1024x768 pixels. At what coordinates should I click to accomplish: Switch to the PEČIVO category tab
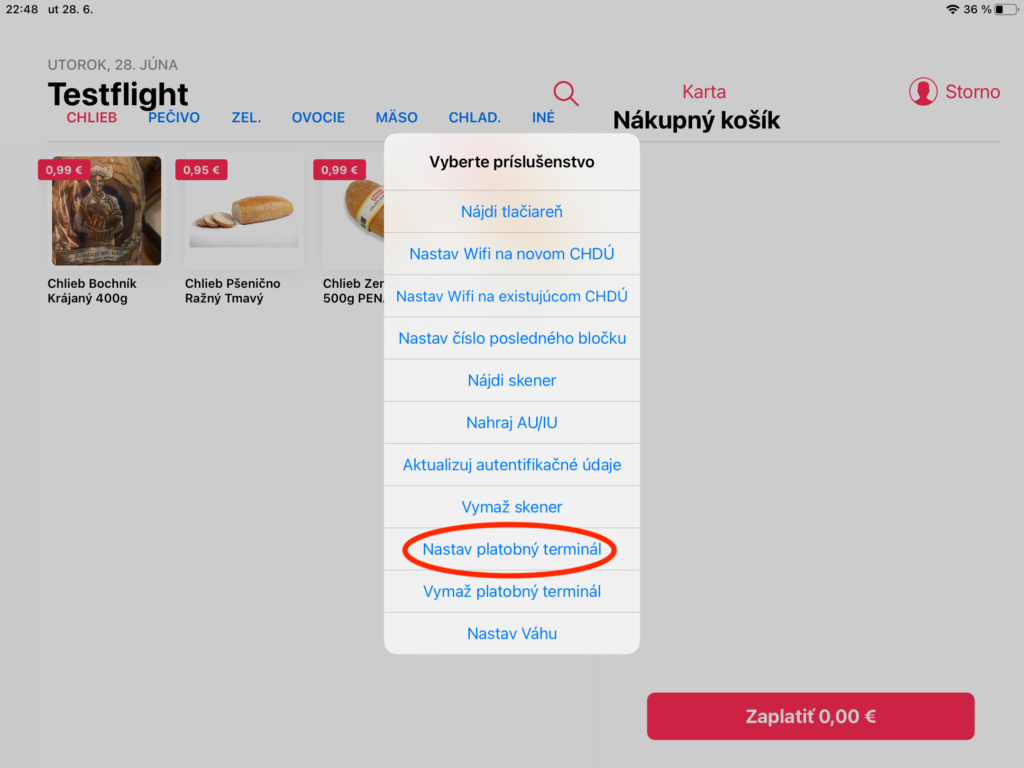(174, 118)
